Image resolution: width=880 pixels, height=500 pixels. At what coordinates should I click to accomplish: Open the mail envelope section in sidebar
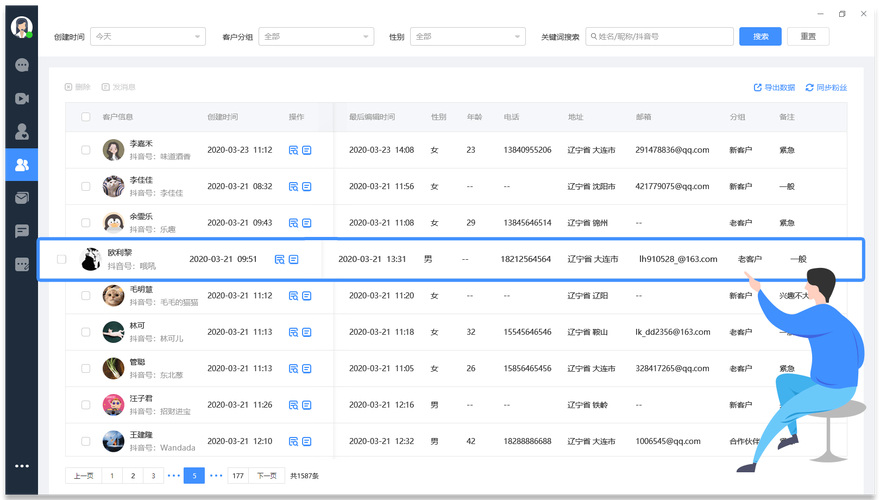tap(22, 198)
